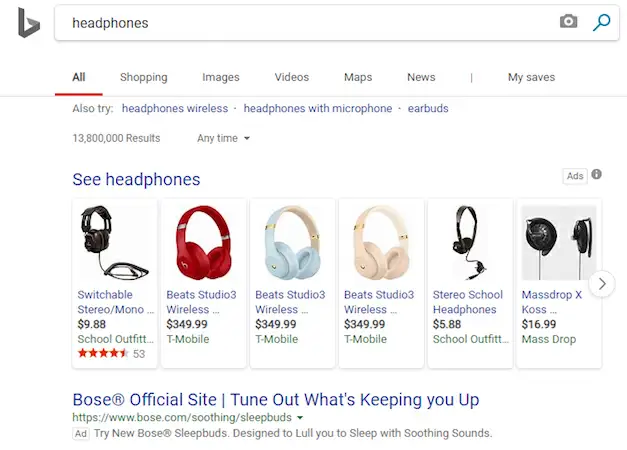Select the Massdrop X Koss product image
The image size is (627, 450).
point(558,243)
